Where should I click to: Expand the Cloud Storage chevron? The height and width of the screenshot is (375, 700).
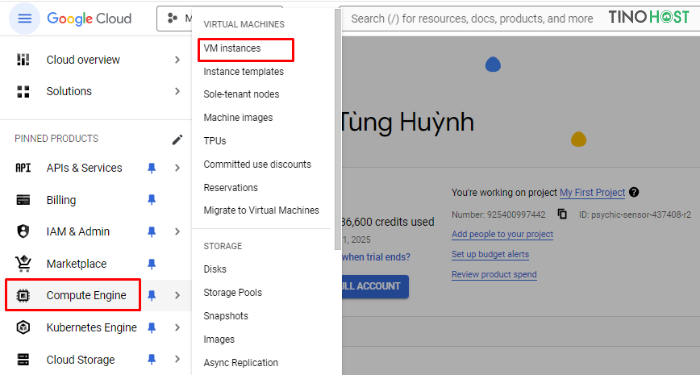(x=177, y=359)
